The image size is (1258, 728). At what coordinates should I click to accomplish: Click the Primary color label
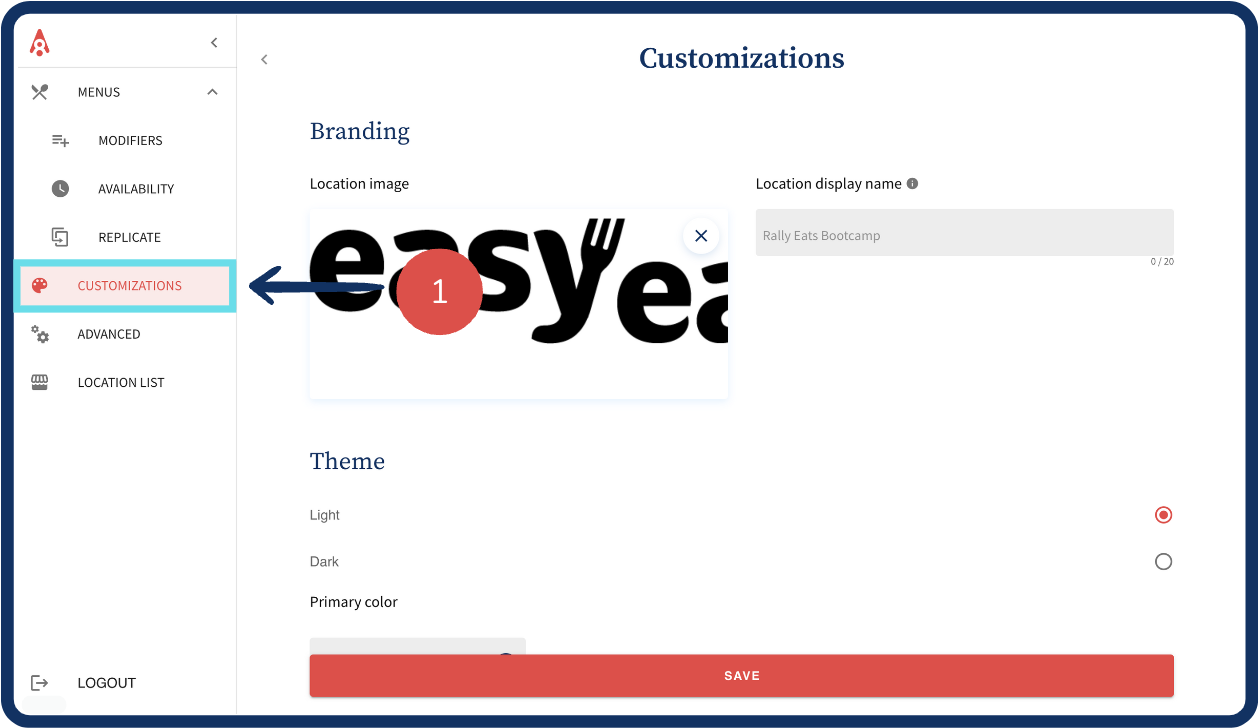point(353,602)
